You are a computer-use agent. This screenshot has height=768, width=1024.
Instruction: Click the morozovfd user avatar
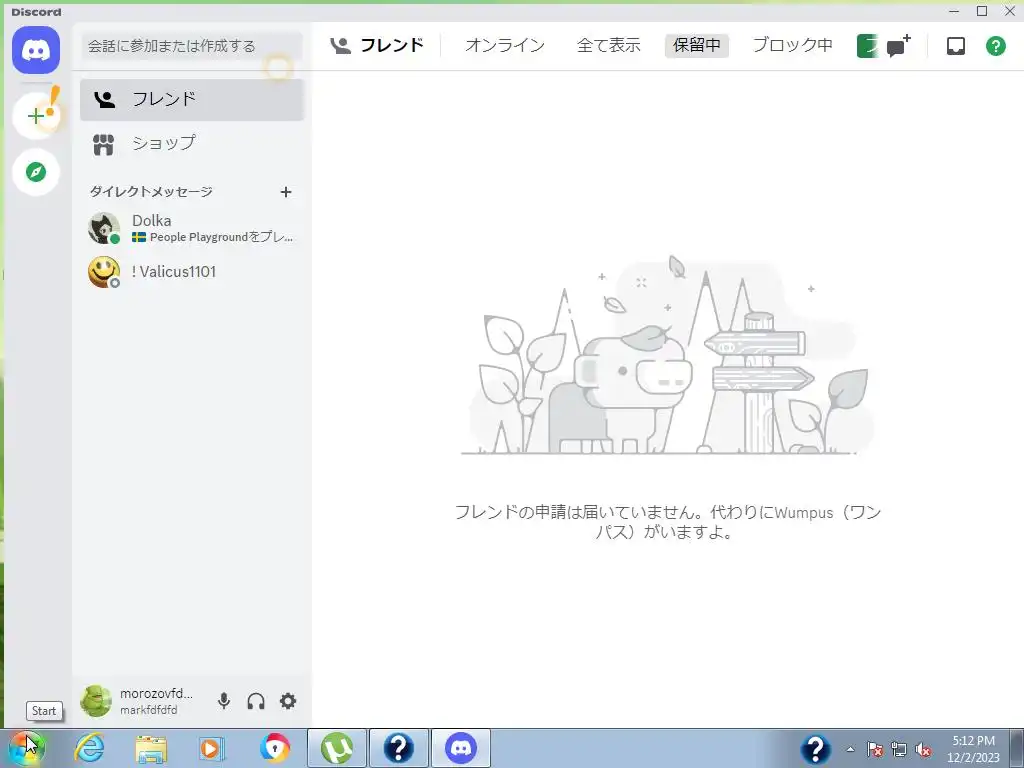[x=96, y=701]
